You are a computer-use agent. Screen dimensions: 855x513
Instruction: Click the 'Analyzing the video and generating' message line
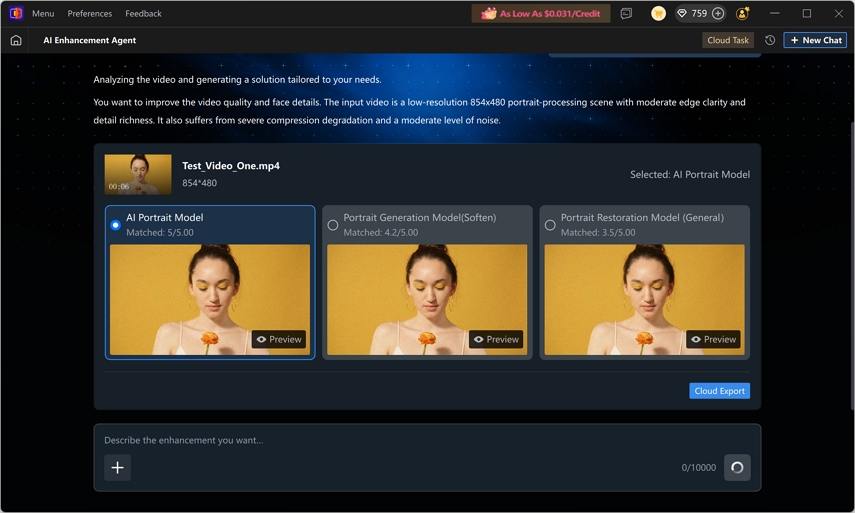(237, 80)
